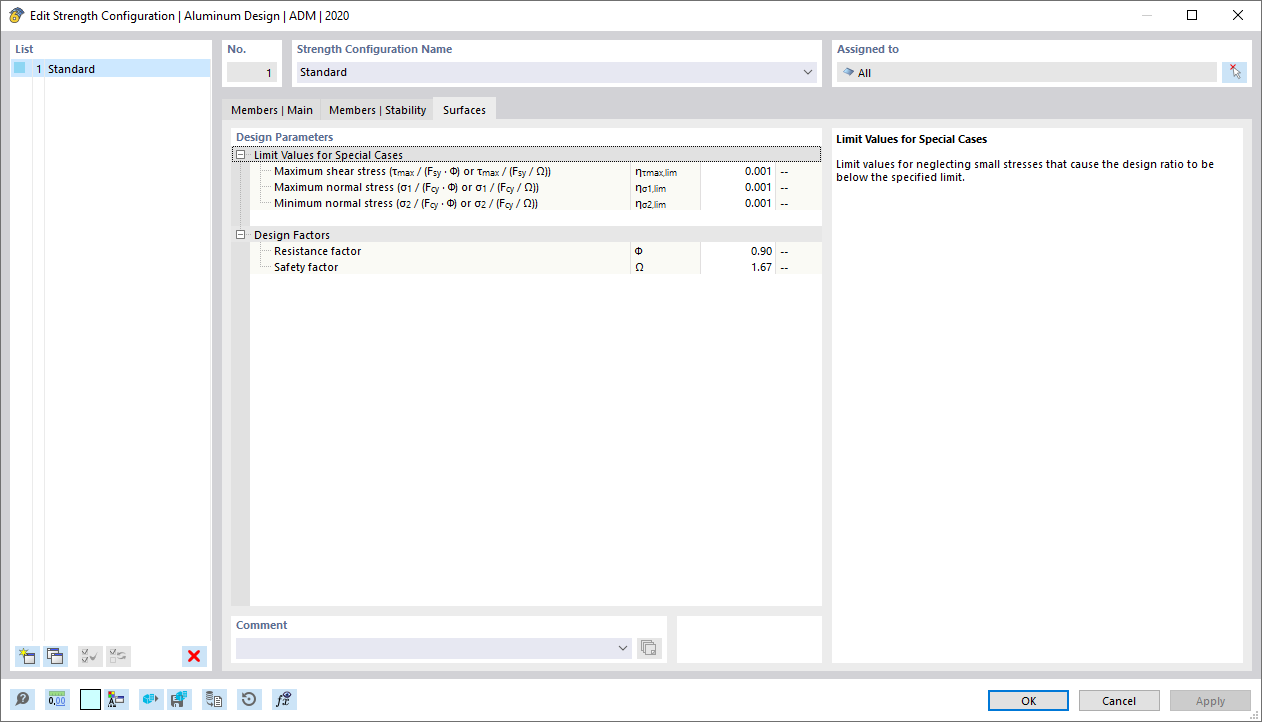This screenshot has height=722, width=1262.
Task: Open the Strength Configuration Name dropdown
Action: coord(807,72)
